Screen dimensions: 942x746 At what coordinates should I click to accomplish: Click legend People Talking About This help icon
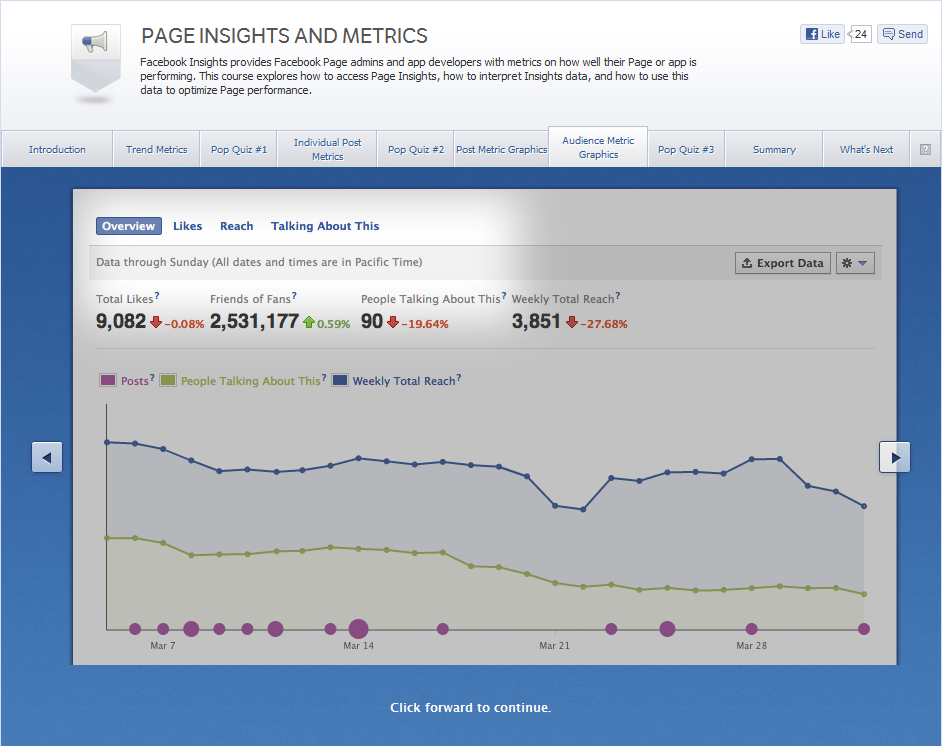tap(324, 378)
